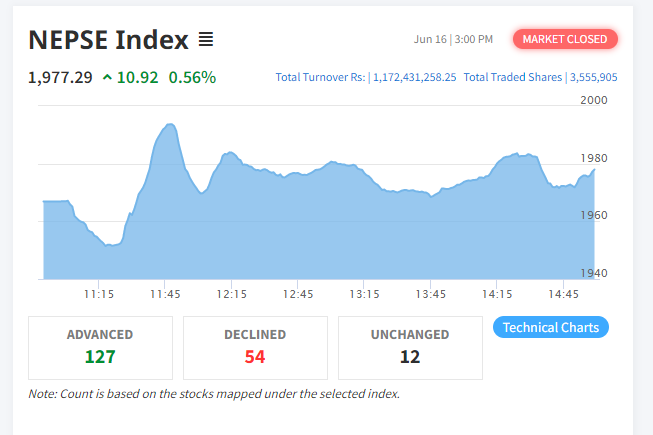This screenshot has height=435, width=653.
Task: Select the Unchanged 12 box
Action: point(410,347)
